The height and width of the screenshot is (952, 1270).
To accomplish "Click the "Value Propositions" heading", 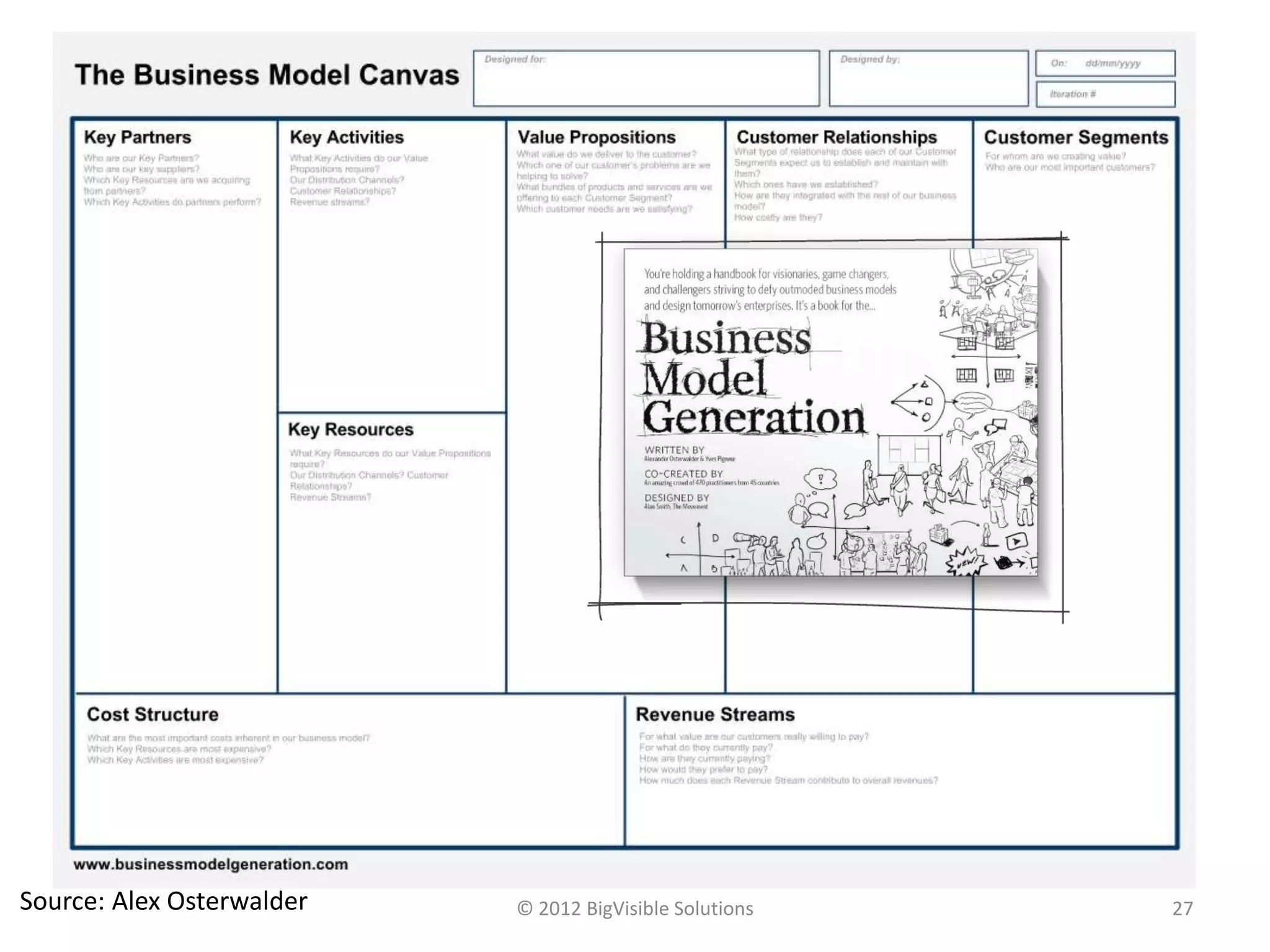I will tap(597, 137).
